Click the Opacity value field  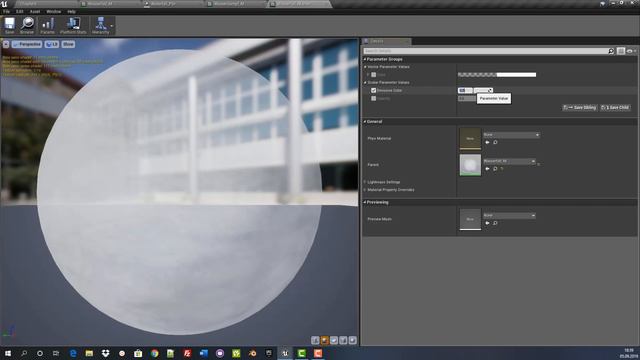[467, 98]
